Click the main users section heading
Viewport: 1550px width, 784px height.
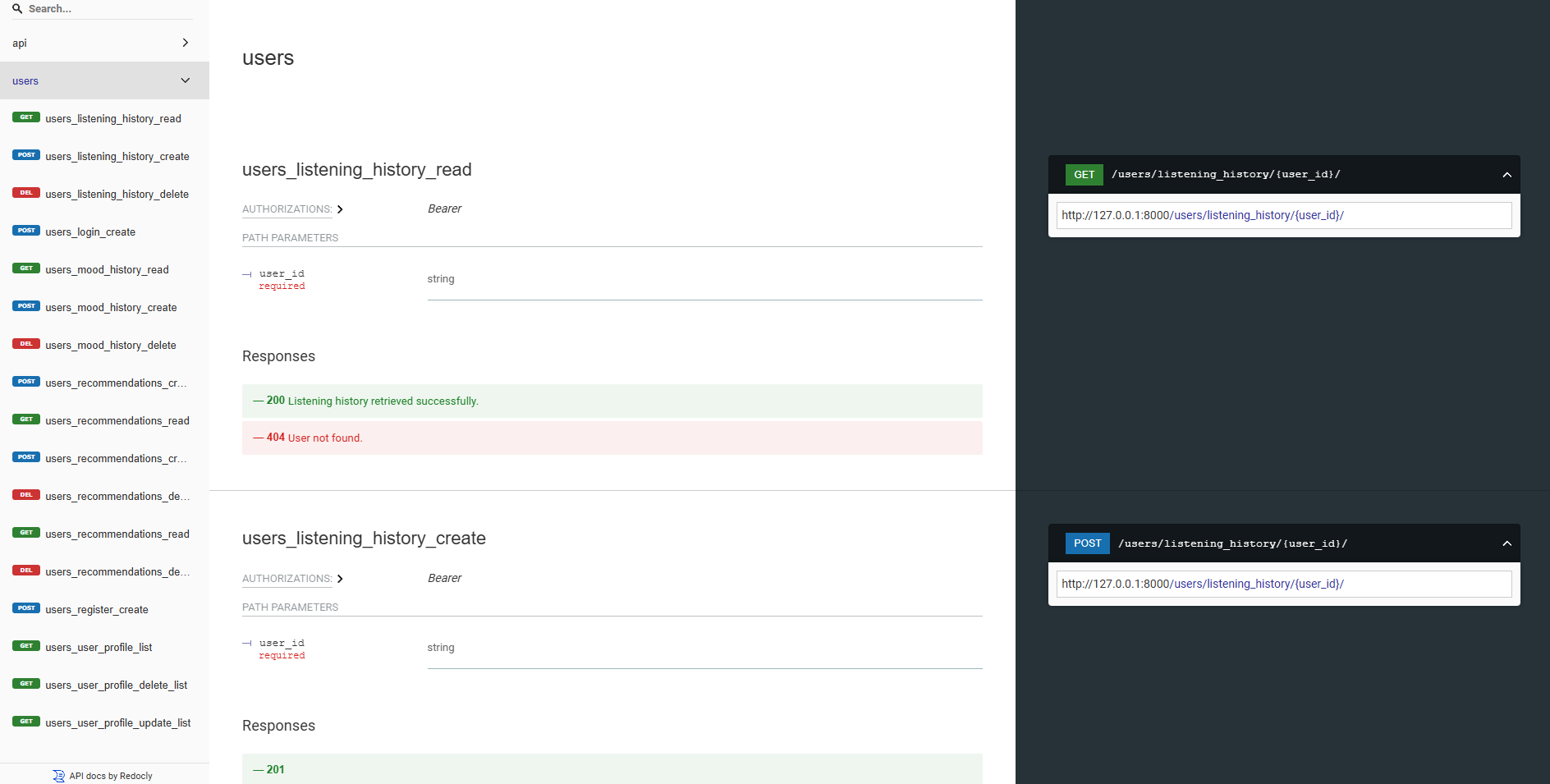click(x=268, y=58)
